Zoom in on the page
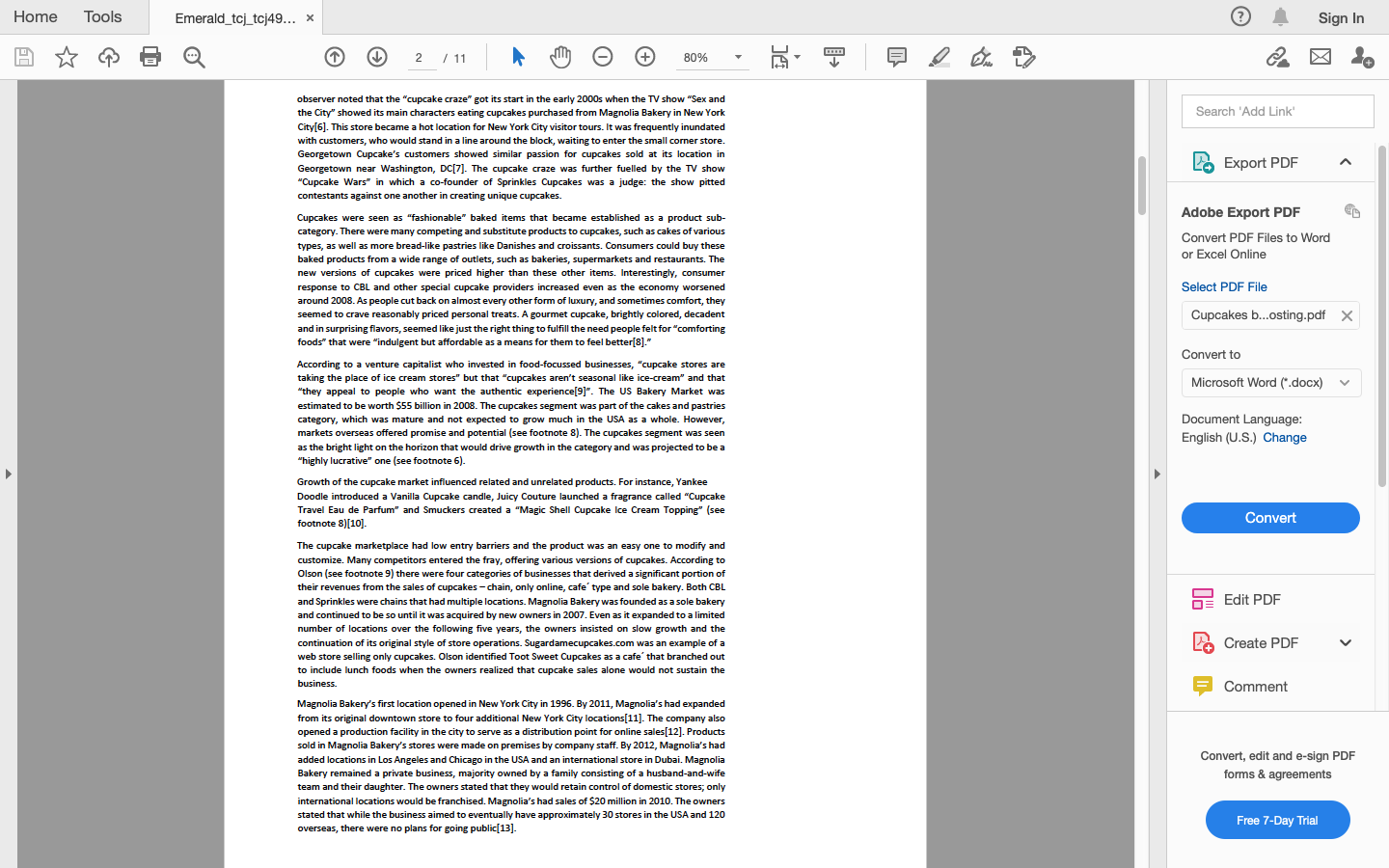 644,57
